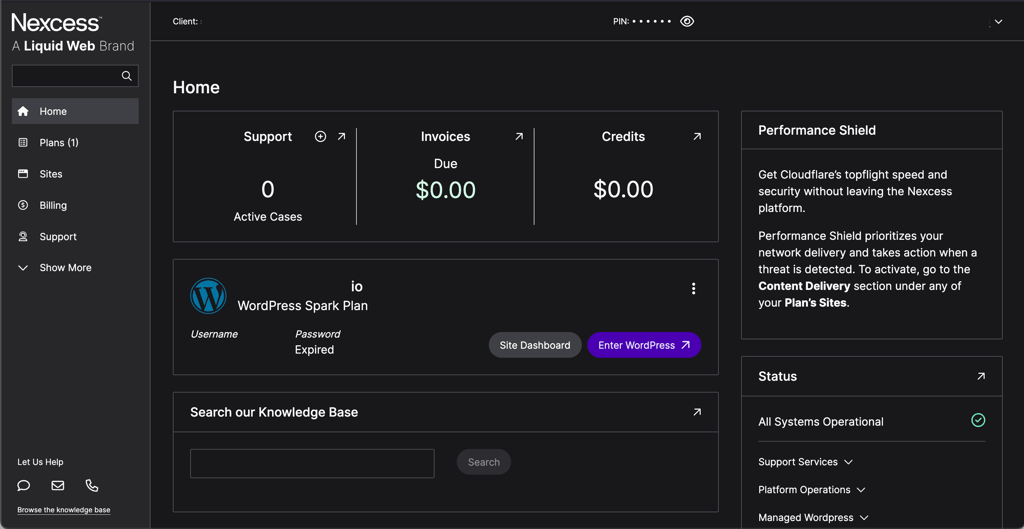Click the 0 Active Cases count
The width and height of the screenshot is (1024, 529).
[x=268, y=189]
